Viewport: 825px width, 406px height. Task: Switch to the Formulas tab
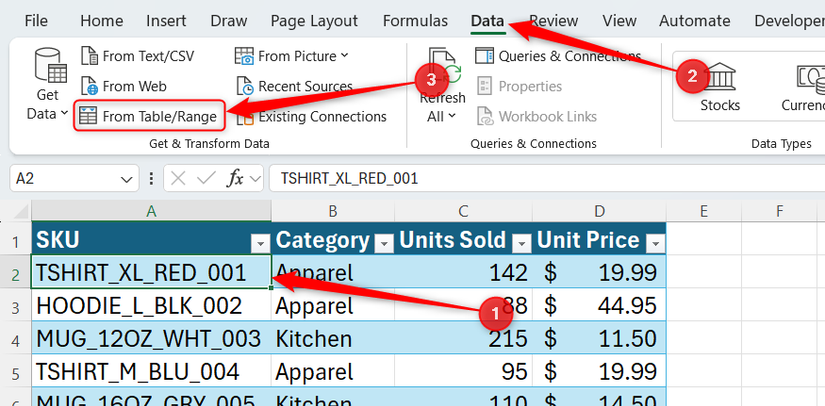tap(415, 21)
